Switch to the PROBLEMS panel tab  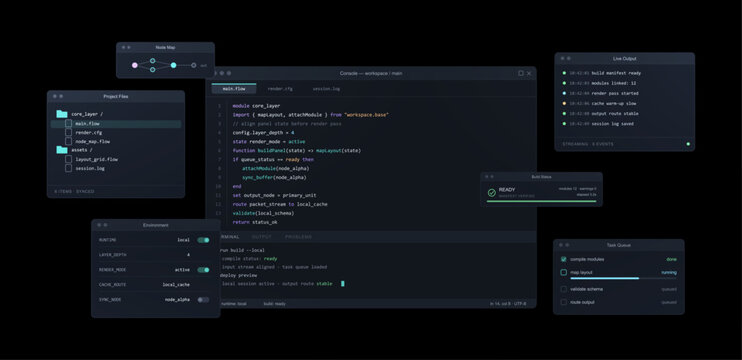tap(298, 237)
